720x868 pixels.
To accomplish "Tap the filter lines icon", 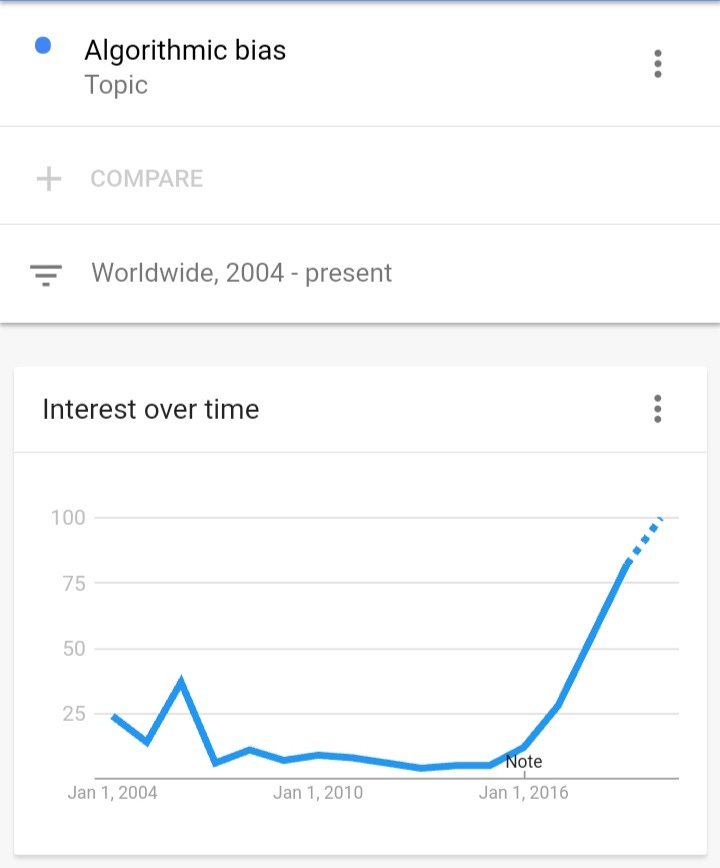I will point(46,274).
